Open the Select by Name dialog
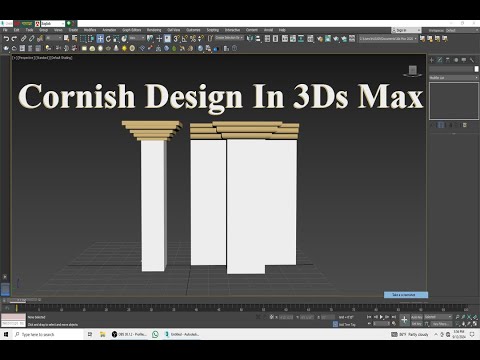 pos(75,39)
